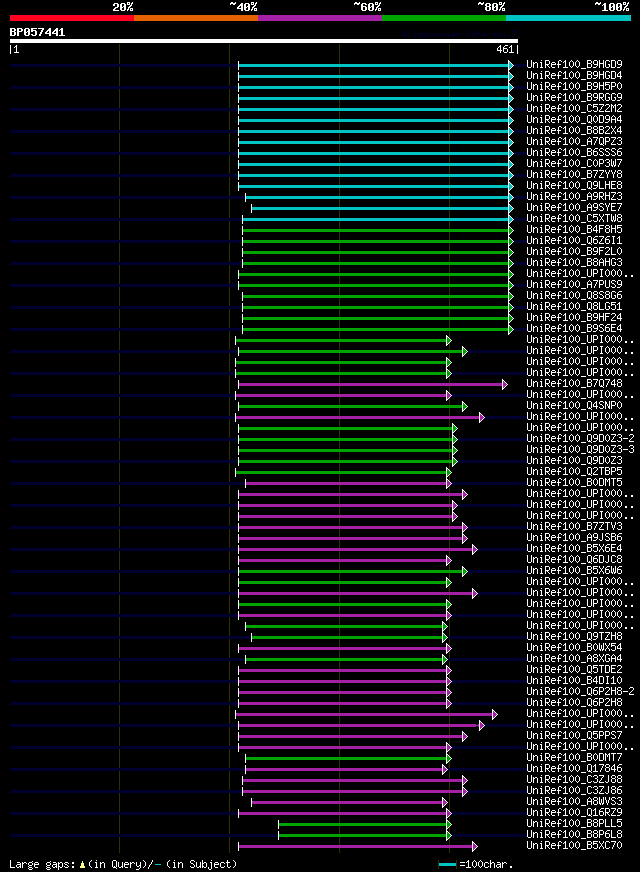Click the purple alignment bar of UniRef100_B7Q748

click(371, 385)
